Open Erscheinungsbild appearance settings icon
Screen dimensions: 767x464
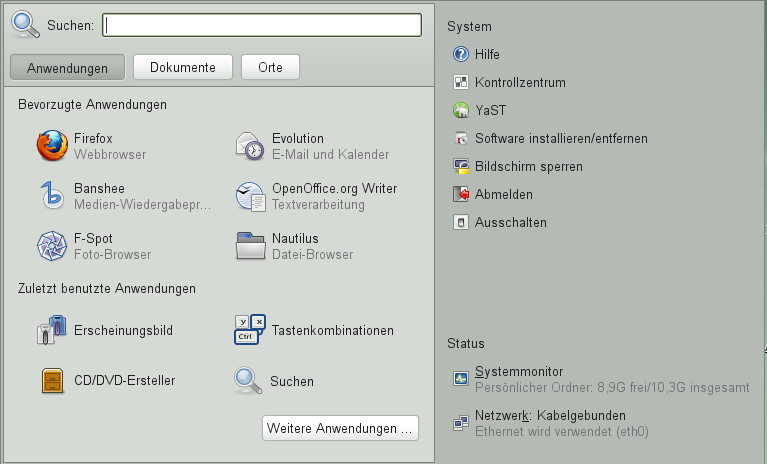pyautogui.click(x=52, y=330)
